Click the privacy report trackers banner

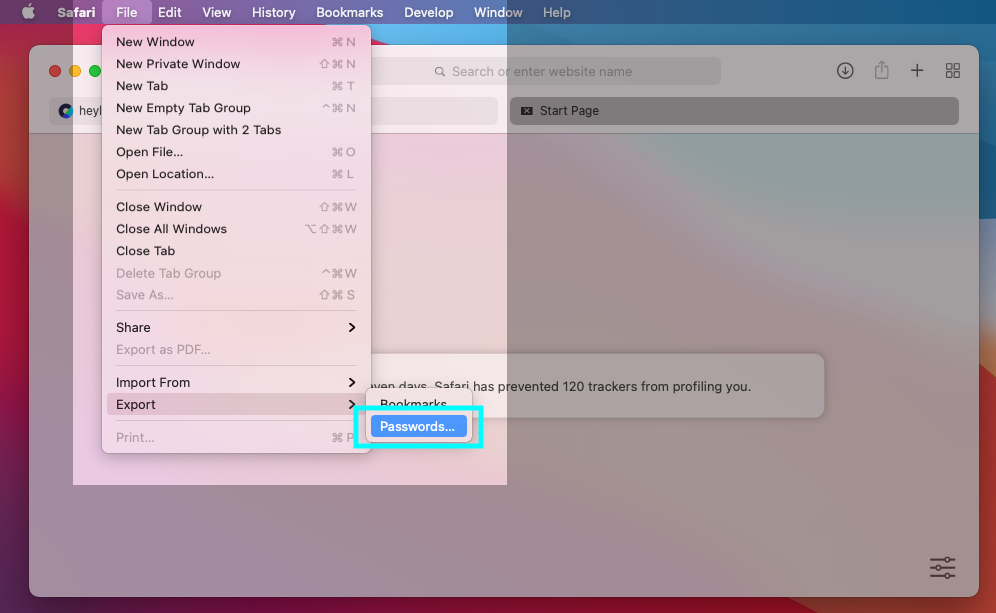coord(596,386)
